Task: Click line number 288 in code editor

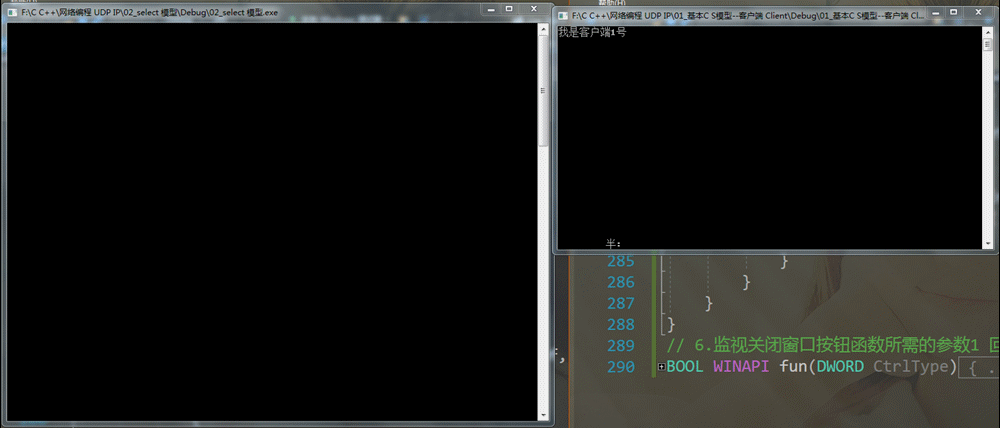Action: click(x=621, y=325)
